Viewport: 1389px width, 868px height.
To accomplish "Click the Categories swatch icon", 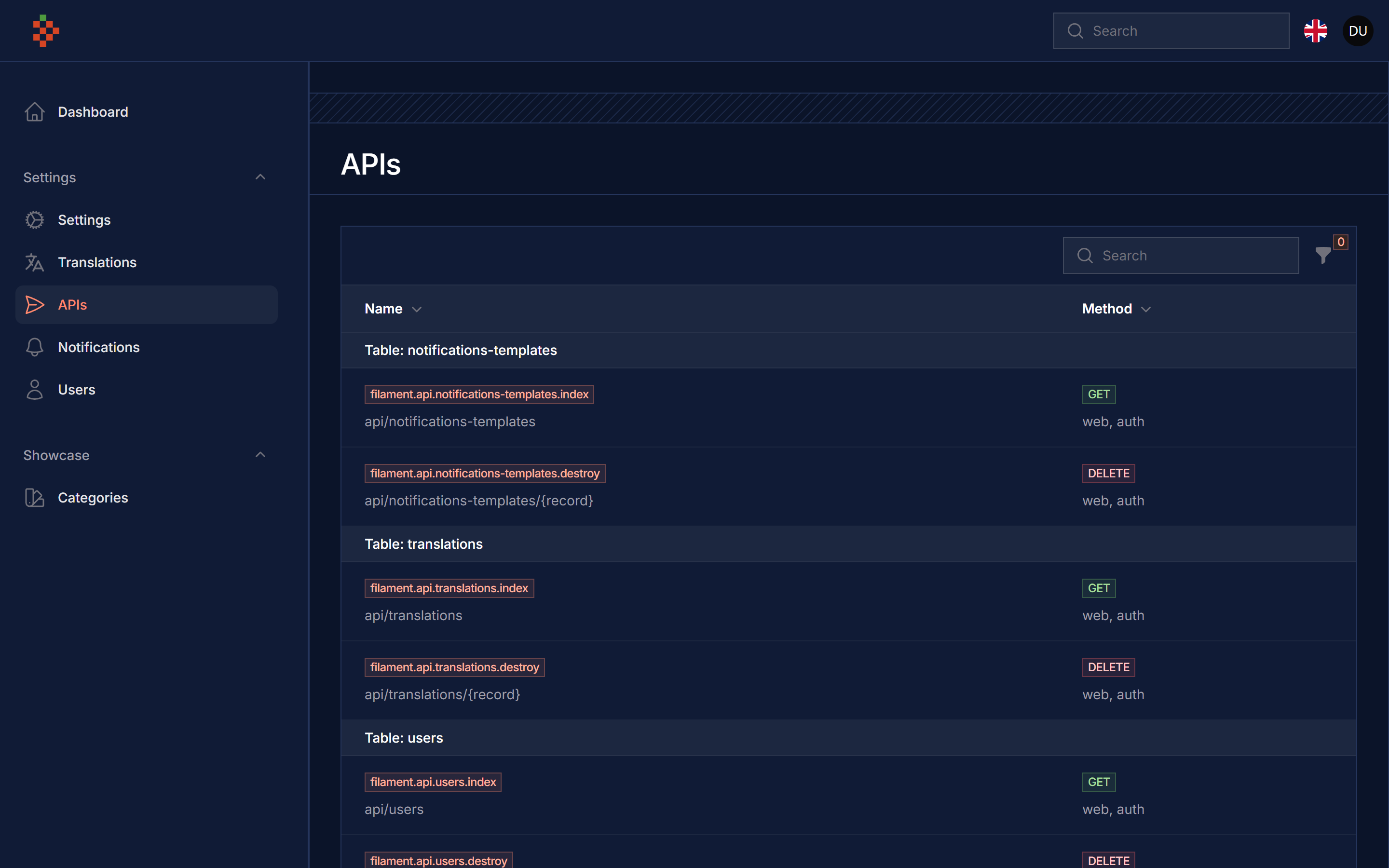I will point(34,498).
